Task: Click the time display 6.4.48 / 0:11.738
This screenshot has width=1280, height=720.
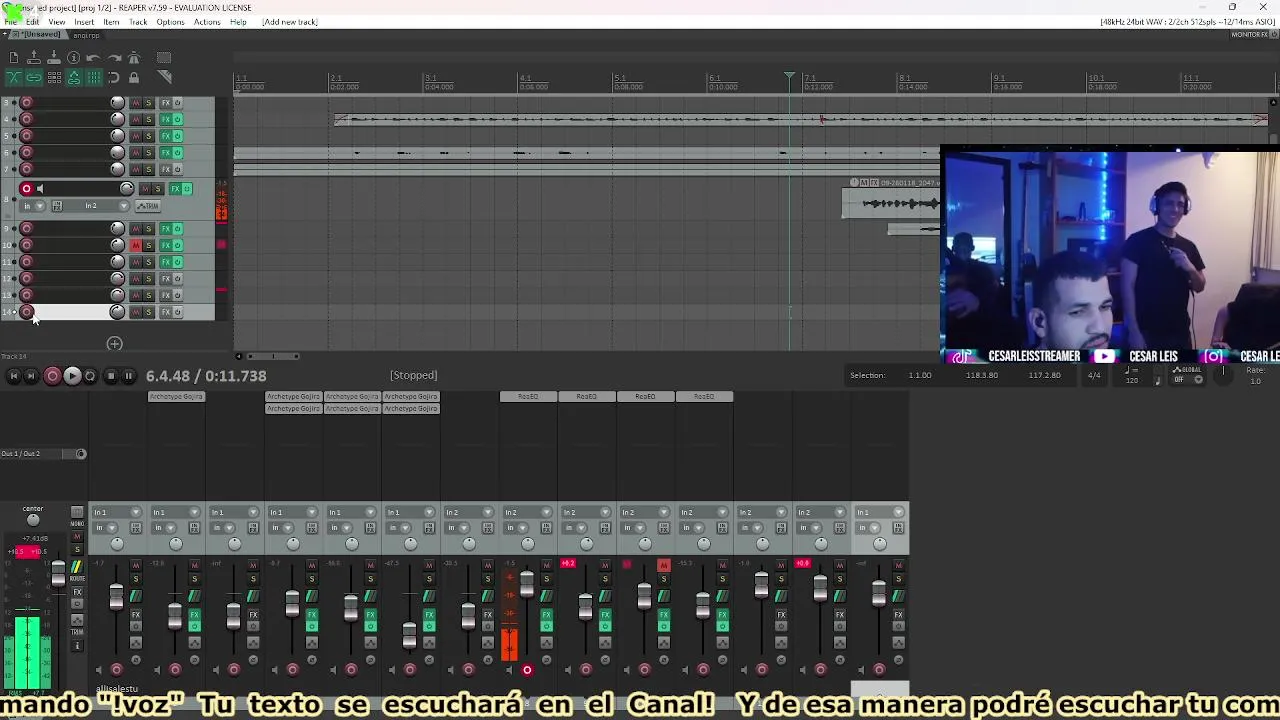Action: pyautogui.click(x=206, y=376)
